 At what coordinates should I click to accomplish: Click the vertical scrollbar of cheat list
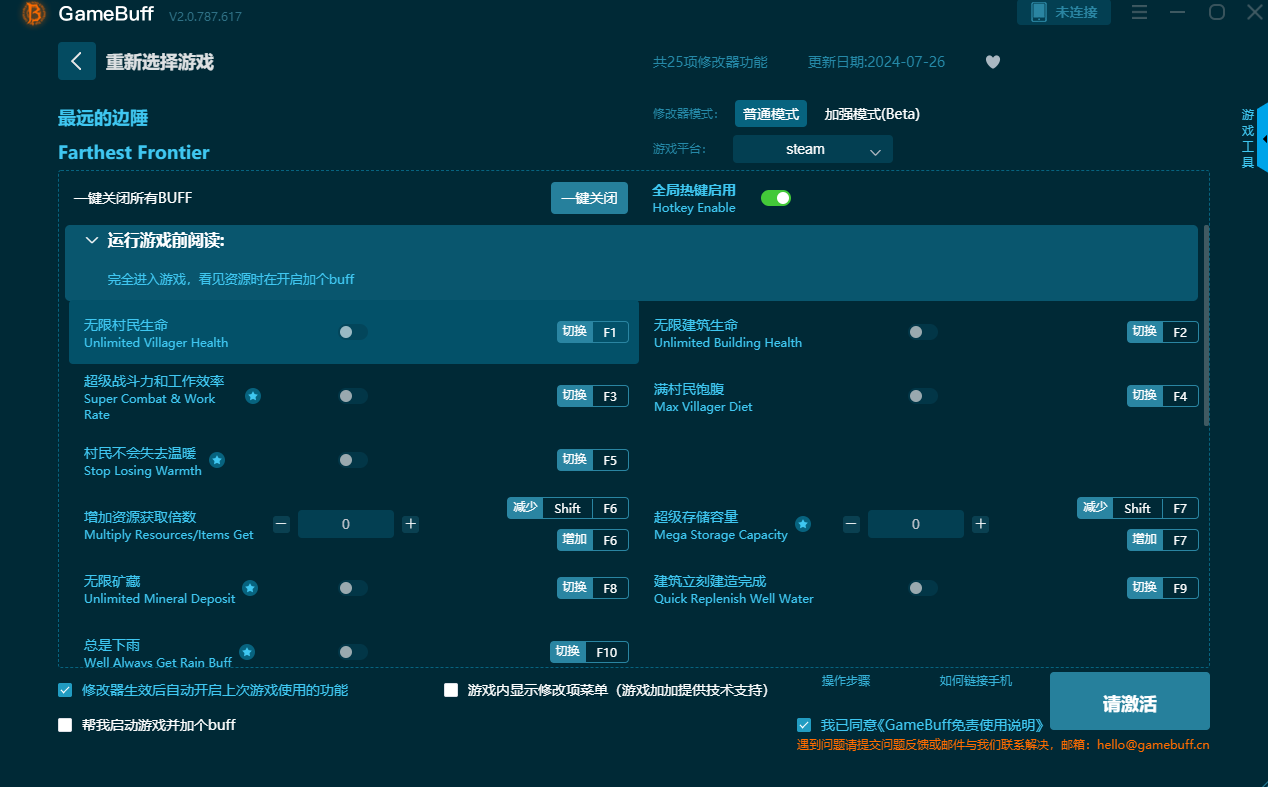point(1206,325)
